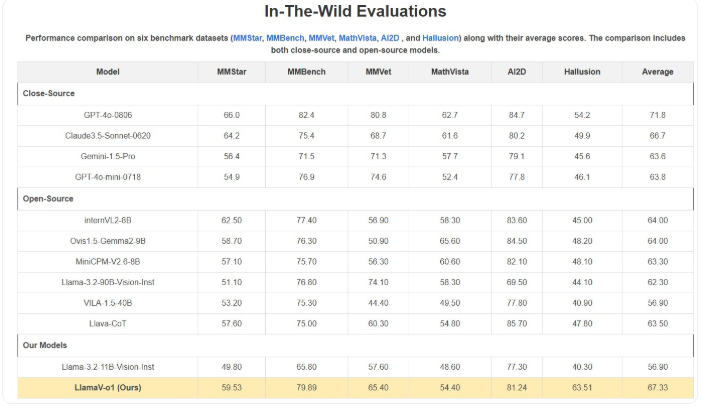Viewport: 702px width, 410px height.
Task: Click Claude3.5-Sonnet Average score 66.7
Action: pyautogui.click(x=657, y=136)
